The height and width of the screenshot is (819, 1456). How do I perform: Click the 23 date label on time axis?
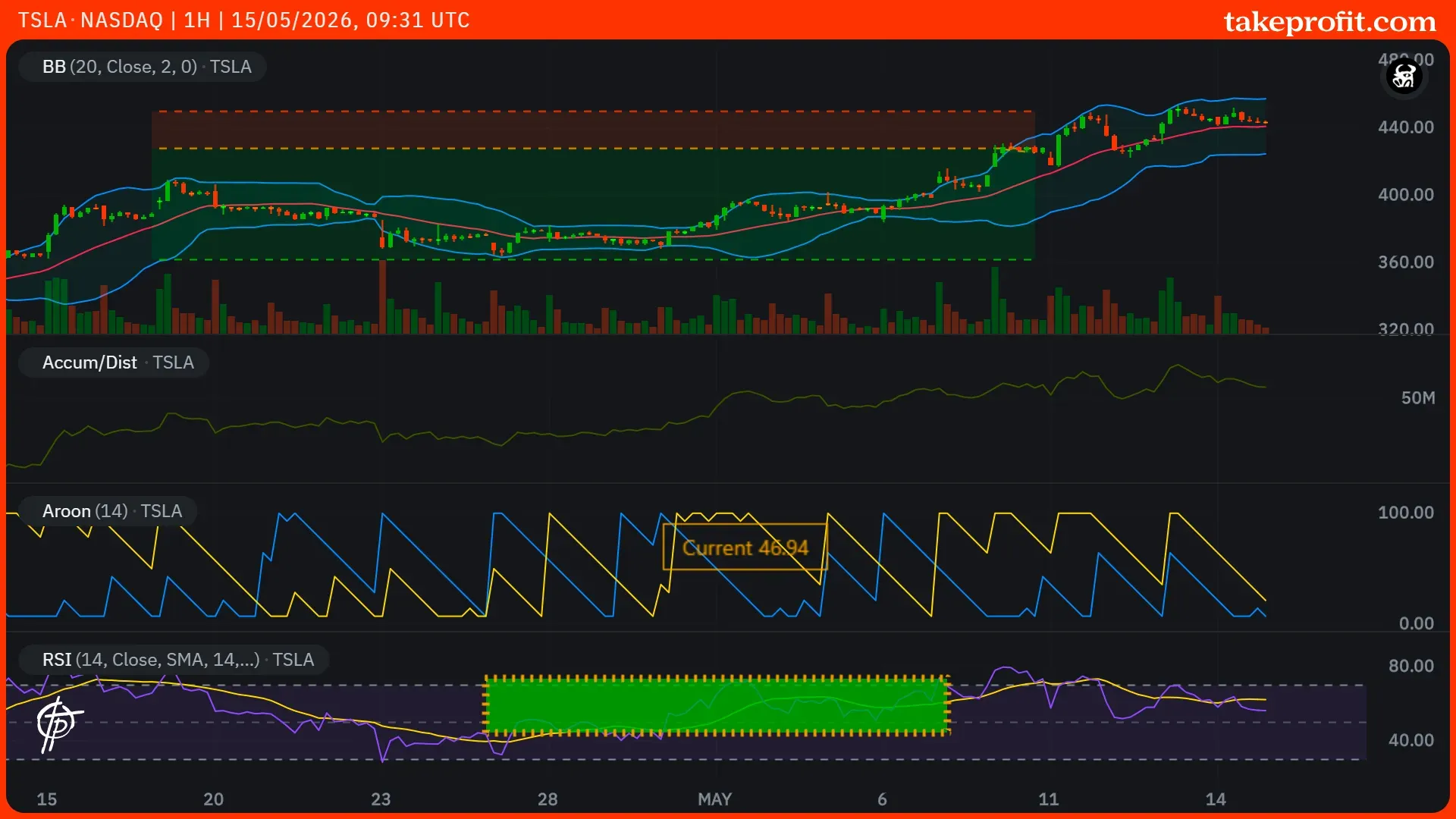(381, 799)
